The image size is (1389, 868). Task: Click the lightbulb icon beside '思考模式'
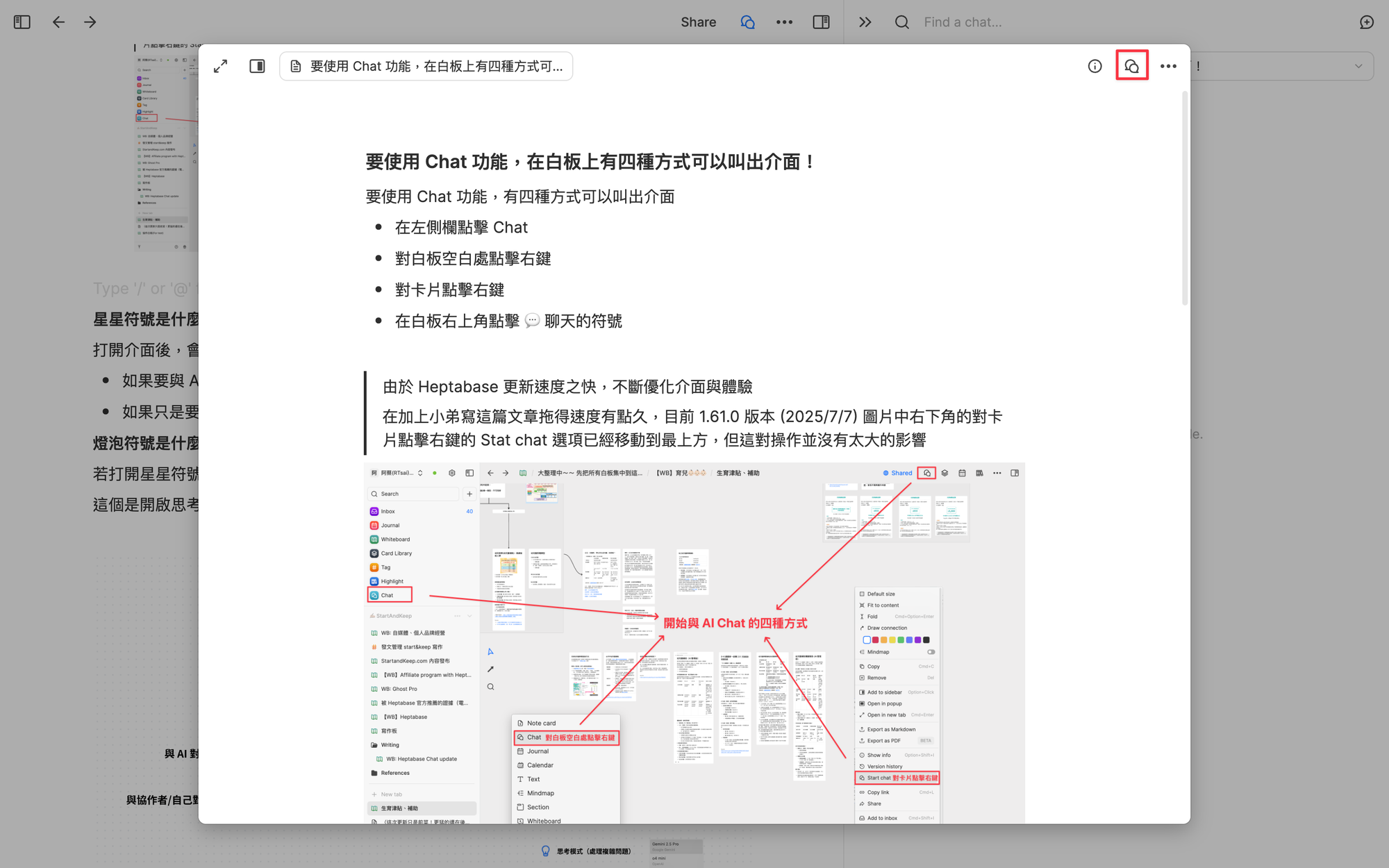click(545, 851)
